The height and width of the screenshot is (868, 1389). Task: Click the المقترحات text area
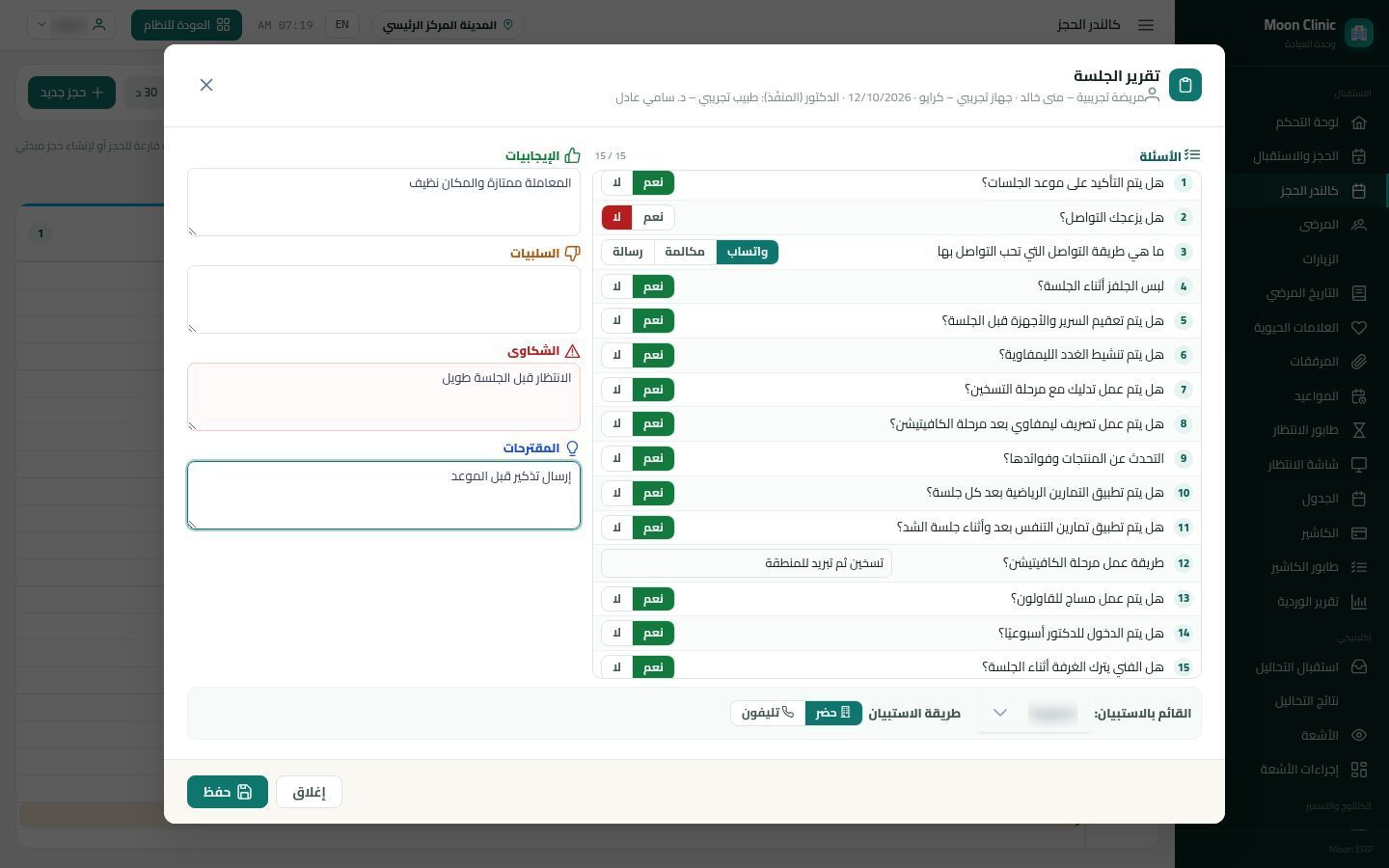pyautogui.click(x=384, y=495)
